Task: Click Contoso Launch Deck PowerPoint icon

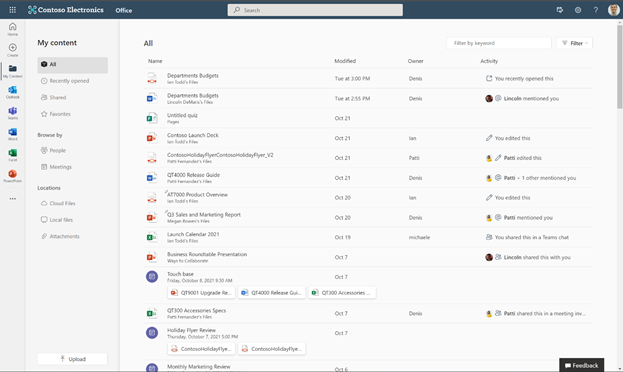Action: coord(151,138)
